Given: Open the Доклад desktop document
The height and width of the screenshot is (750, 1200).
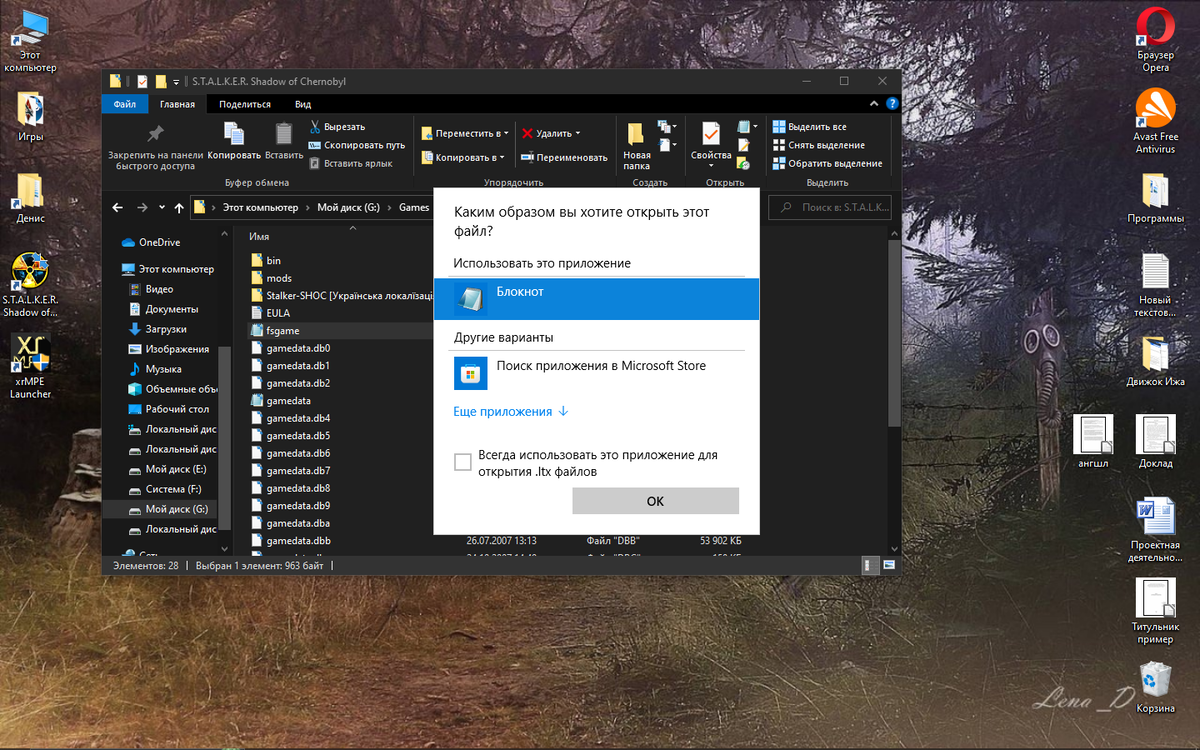Looking at the screenshot, I should pyautogui.click(x=1155, y=442).
